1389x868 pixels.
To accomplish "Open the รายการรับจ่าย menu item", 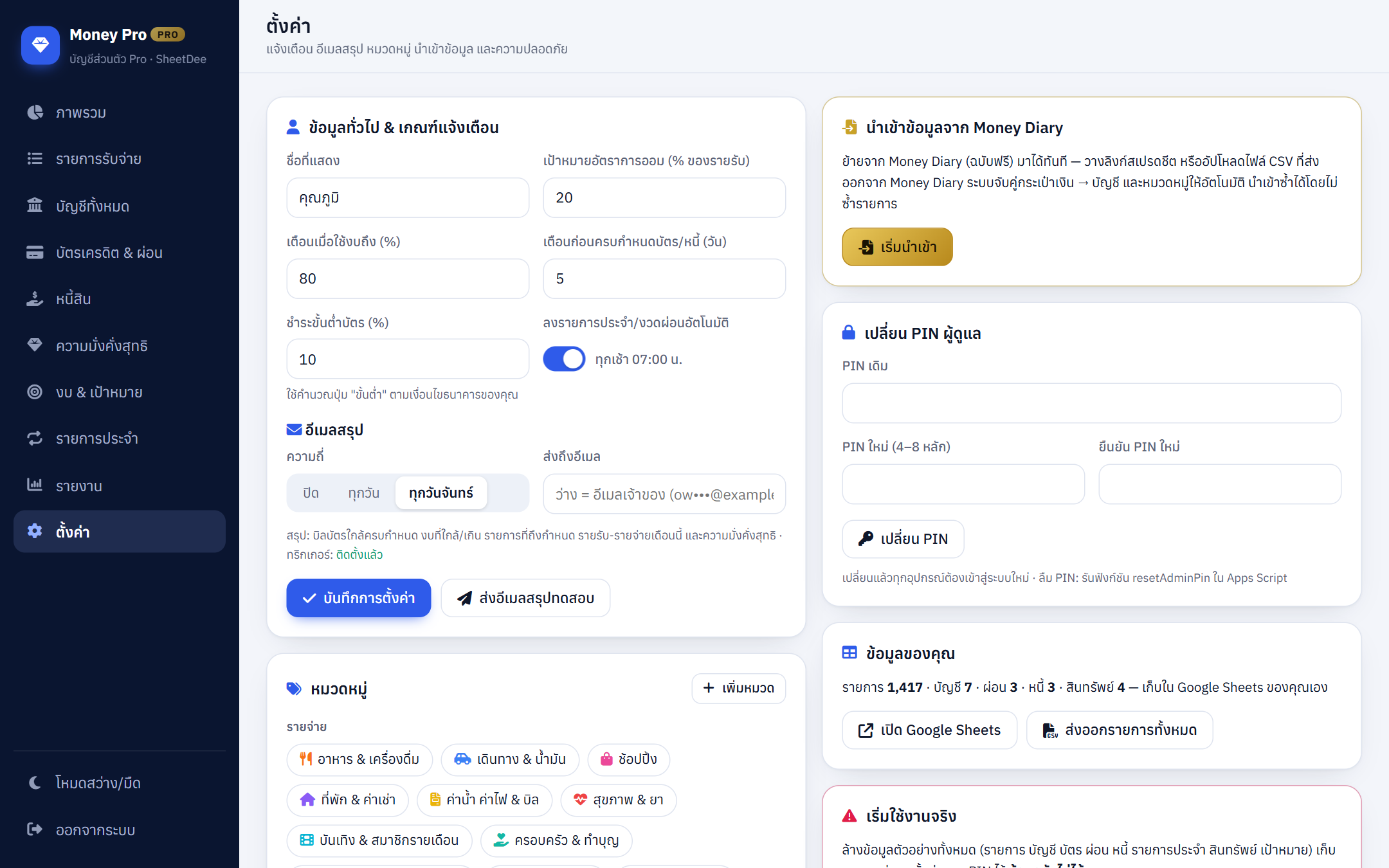I will (120, 159).
